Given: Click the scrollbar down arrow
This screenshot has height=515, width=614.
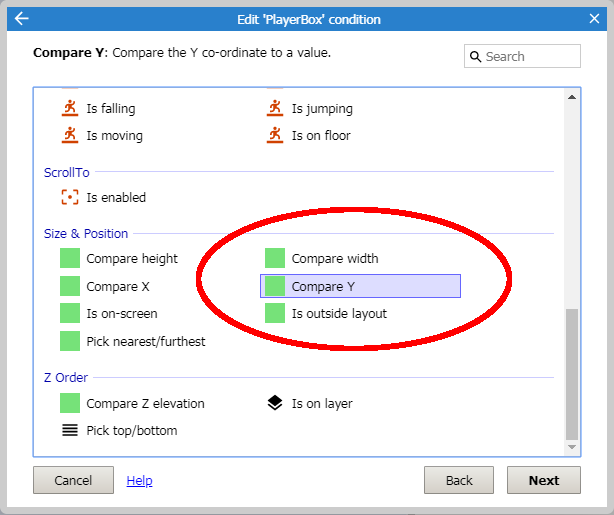Looking at the screenshot, I should tap(572, 448).
